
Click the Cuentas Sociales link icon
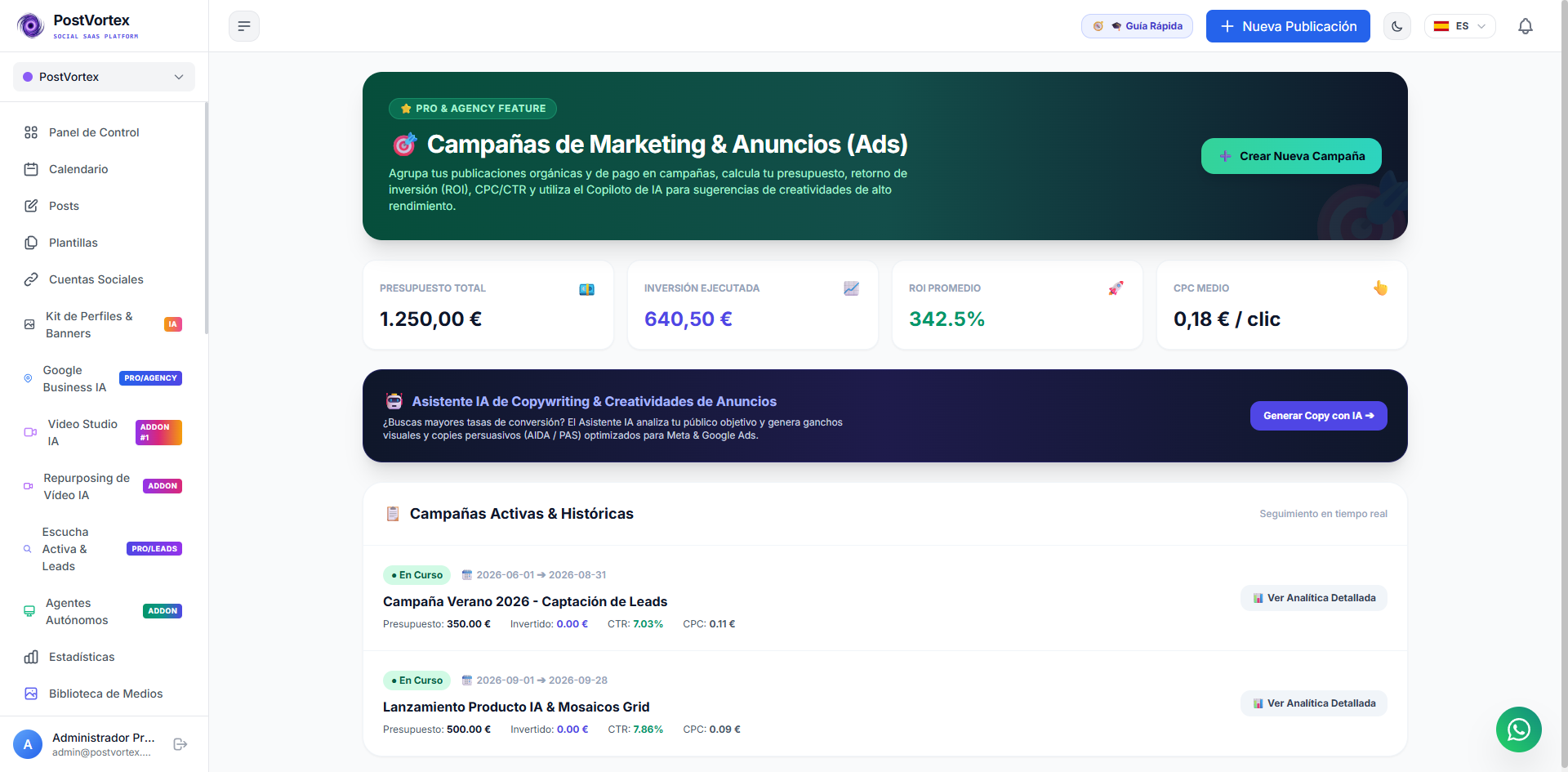(x=31, y=279)
